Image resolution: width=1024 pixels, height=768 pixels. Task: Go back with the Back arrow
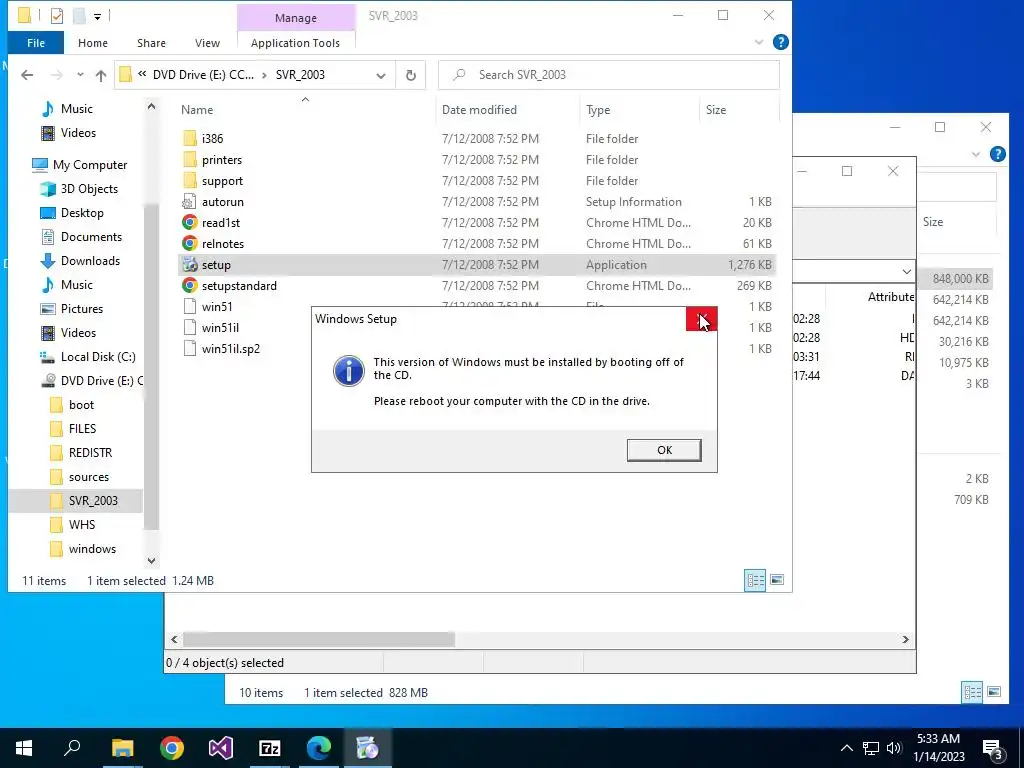pyautogui.click(x=27, y=75)
